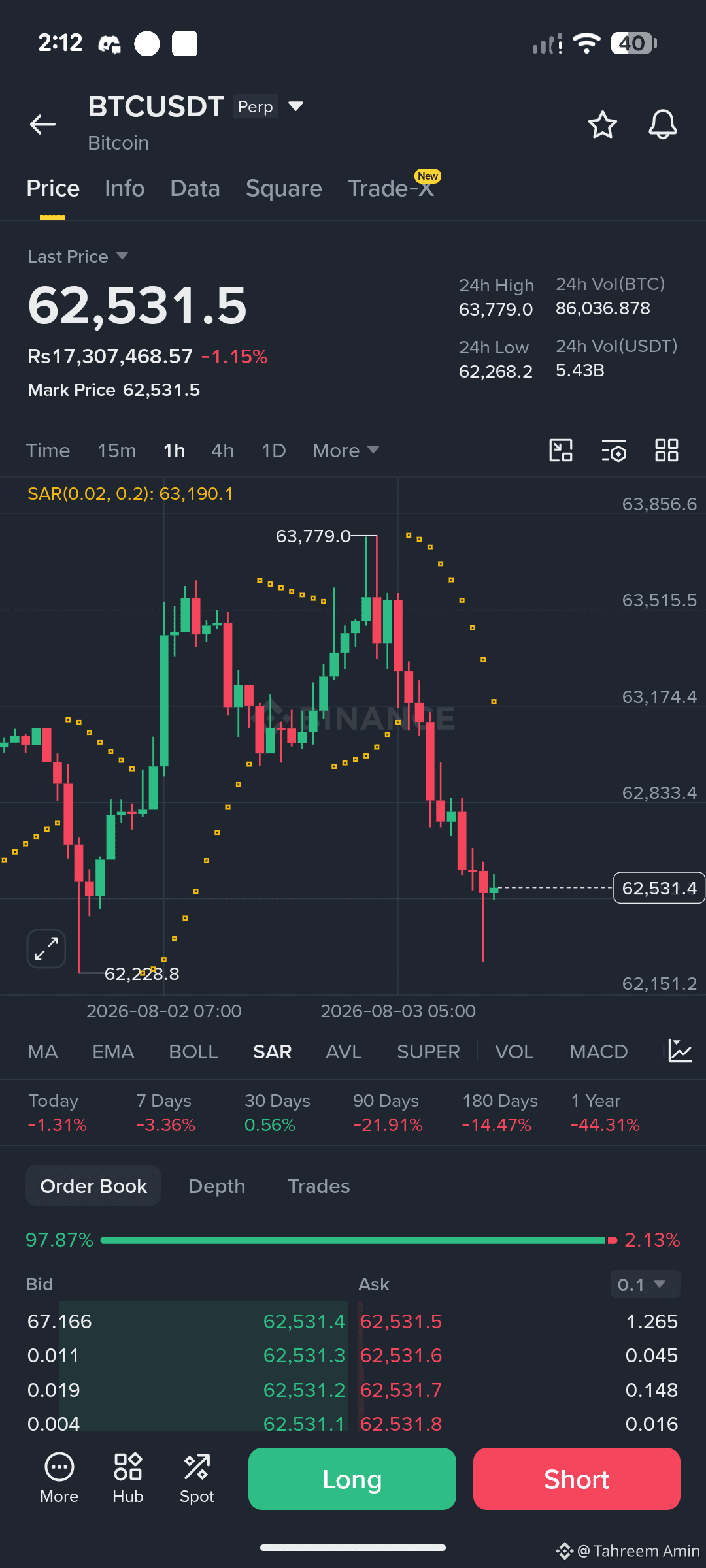Screen dimensions: 706x1568
Task: Open order book 0.1 precision dropdown
Action: tap(645, 1284)
